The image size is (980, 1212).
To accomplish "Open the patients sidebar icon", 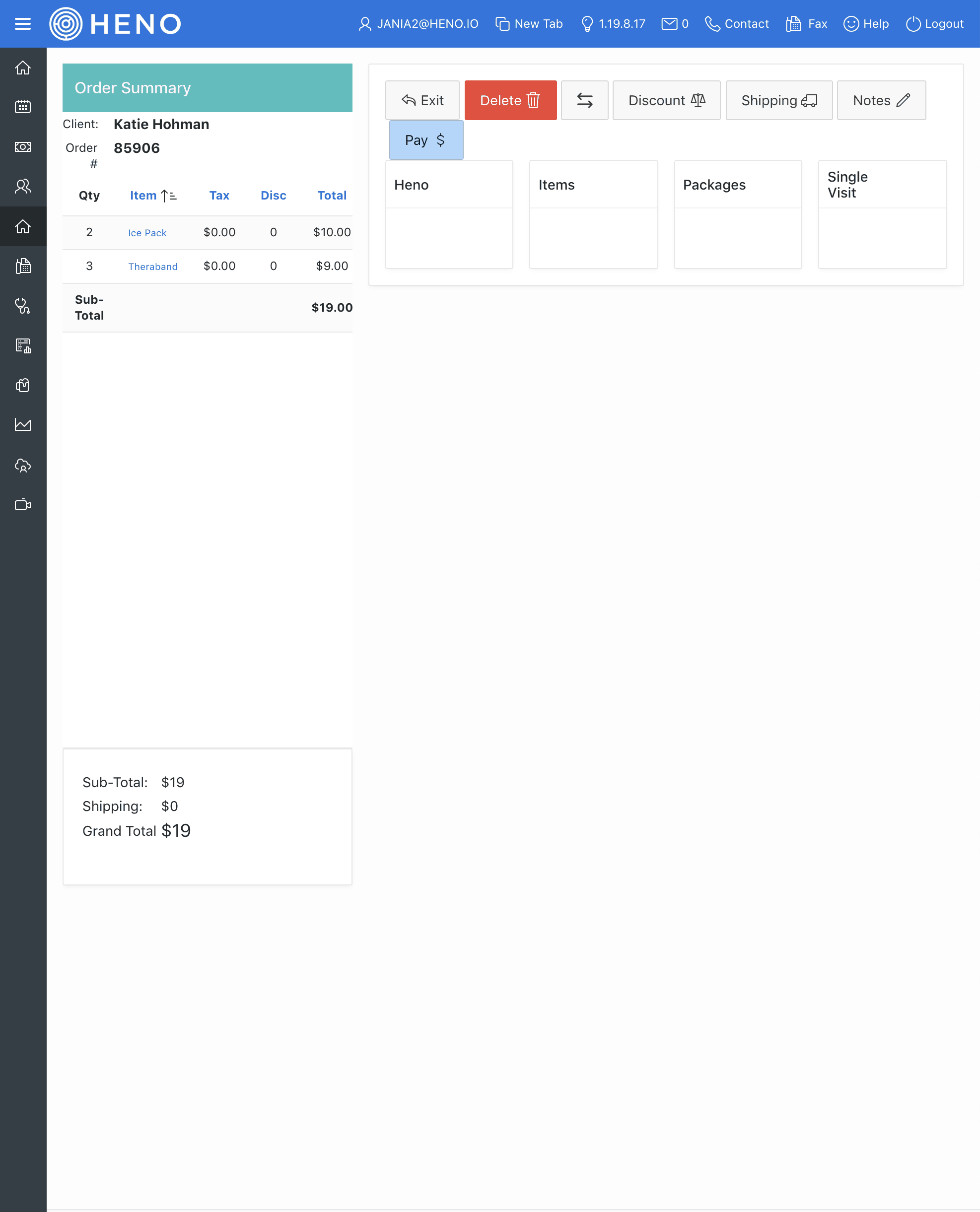I will point(22,186).
